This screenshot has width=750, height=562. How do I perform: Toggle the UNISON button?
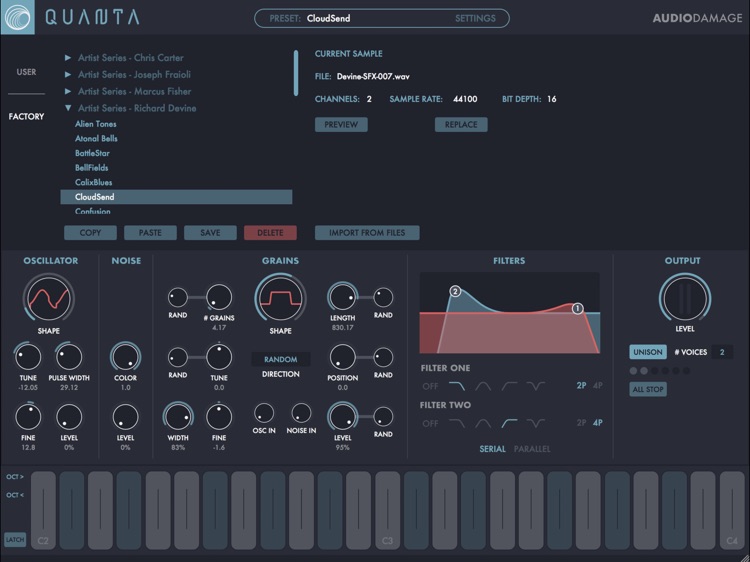pyautogui.click(x=648, y=352)
